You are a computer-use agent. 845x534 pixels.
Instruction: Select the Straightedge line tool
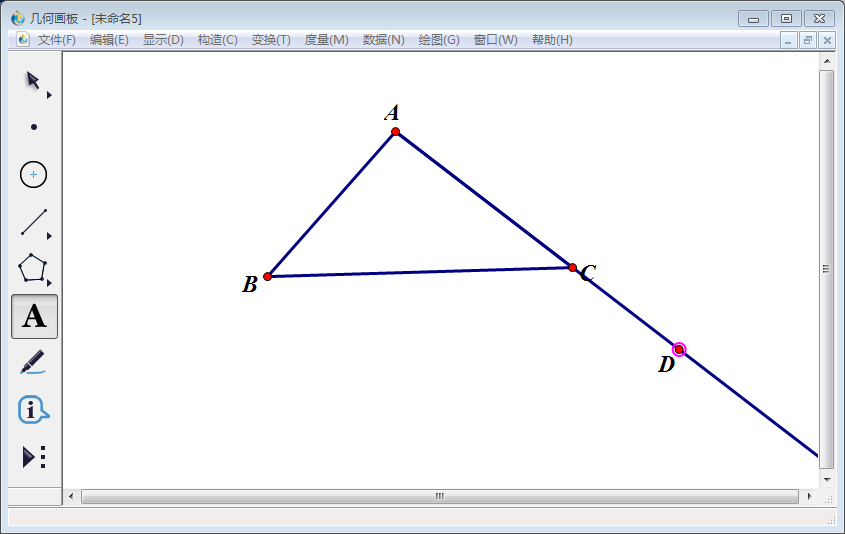point(33,222)
